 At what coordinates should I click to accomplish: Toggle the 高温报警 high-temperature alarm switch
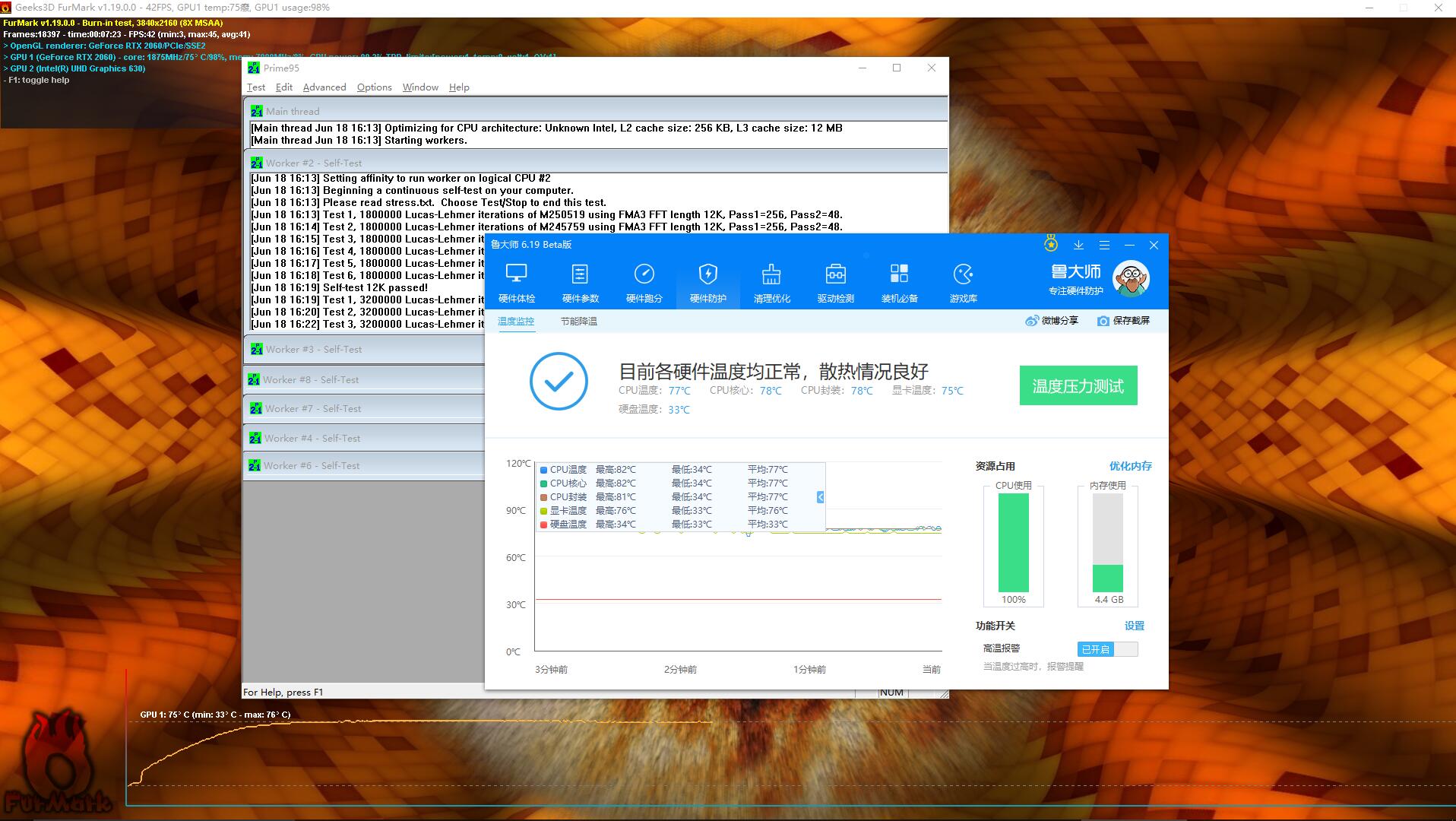tap(1107, 649)
